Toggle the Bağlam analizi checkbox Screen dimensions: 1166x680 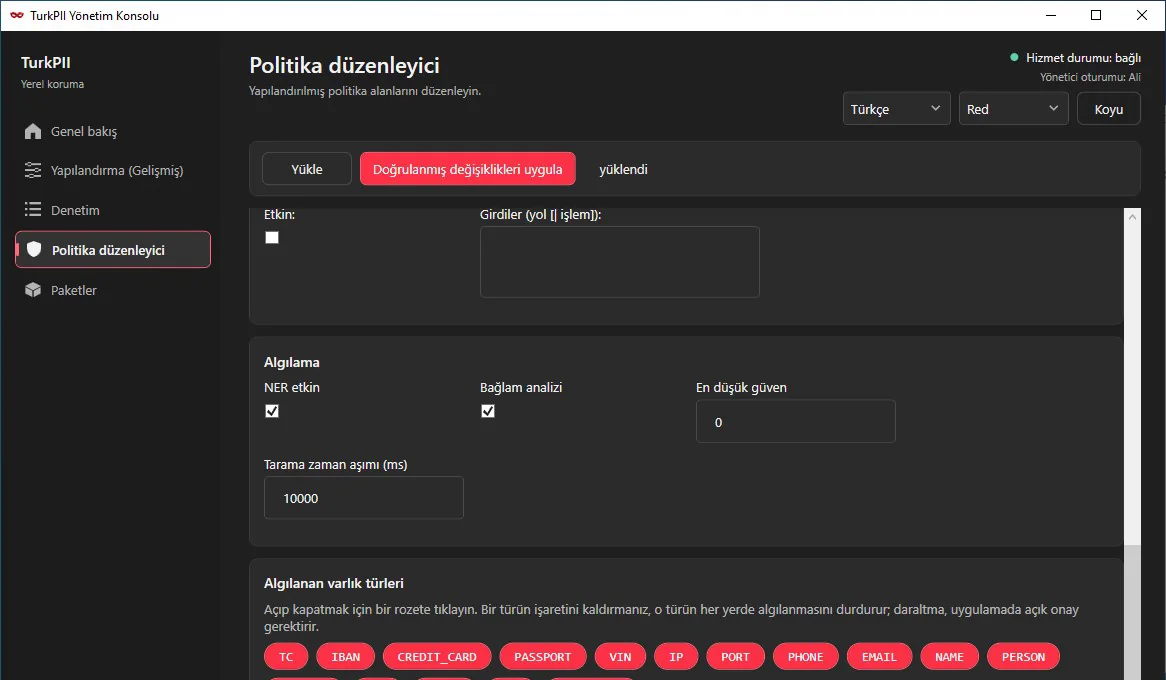tap(488, 411)
